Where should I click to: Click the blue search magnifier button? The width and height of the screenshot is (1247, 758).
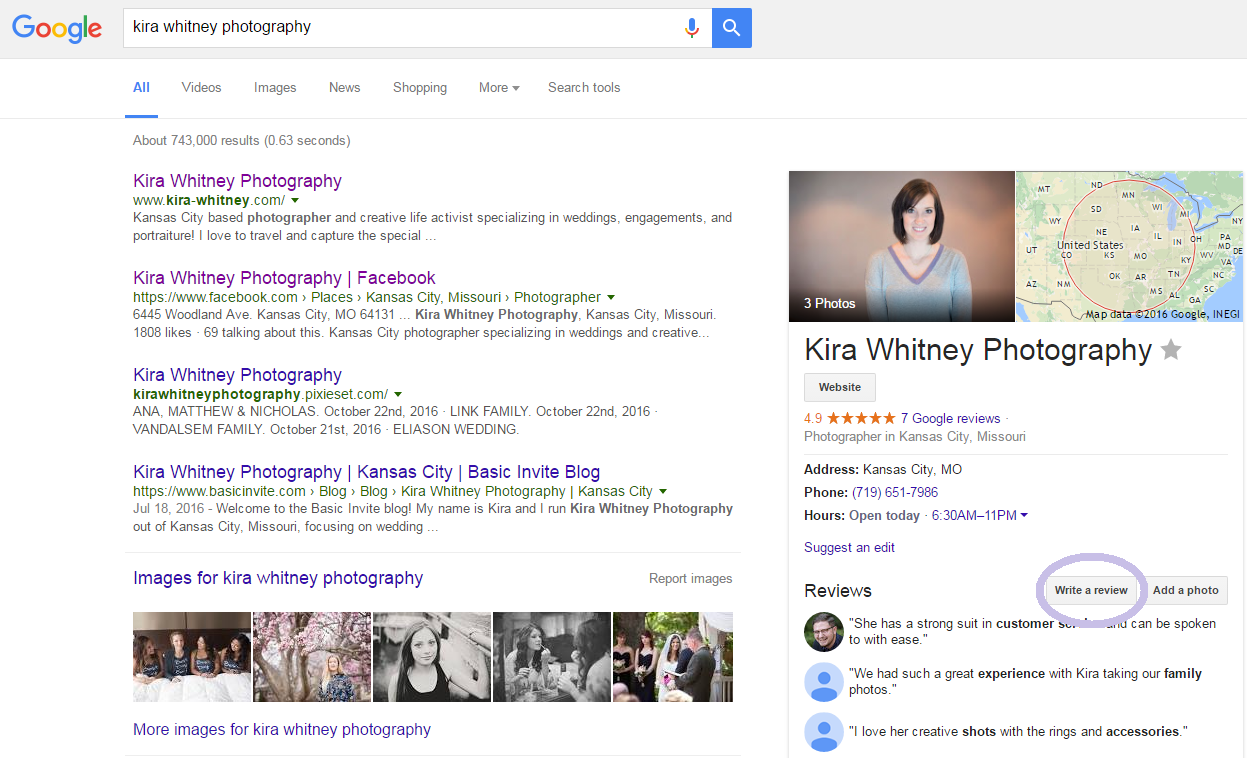(x=732, y=28)
